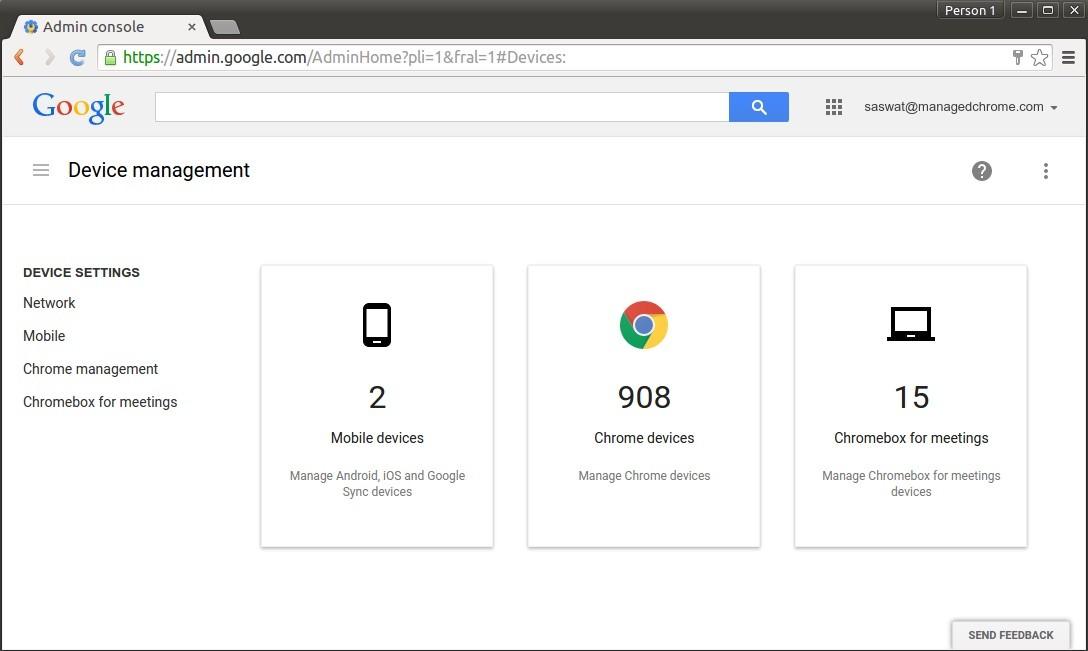Go to Chrome management settings
1088x651 pixels.
pos(90,369)
